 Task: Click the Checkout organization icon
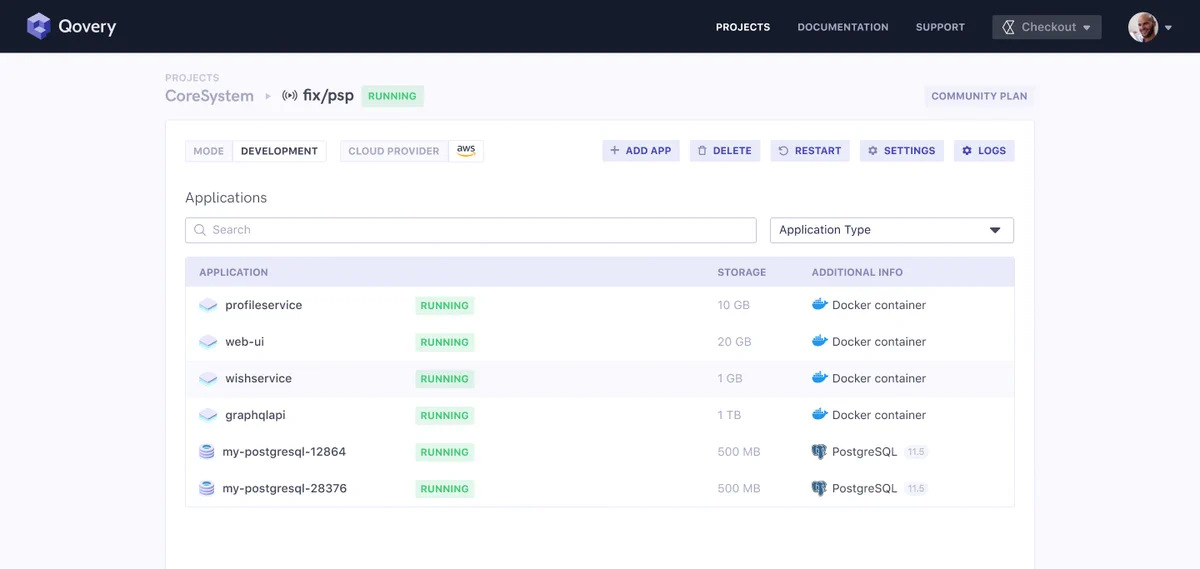[1007, 27]
